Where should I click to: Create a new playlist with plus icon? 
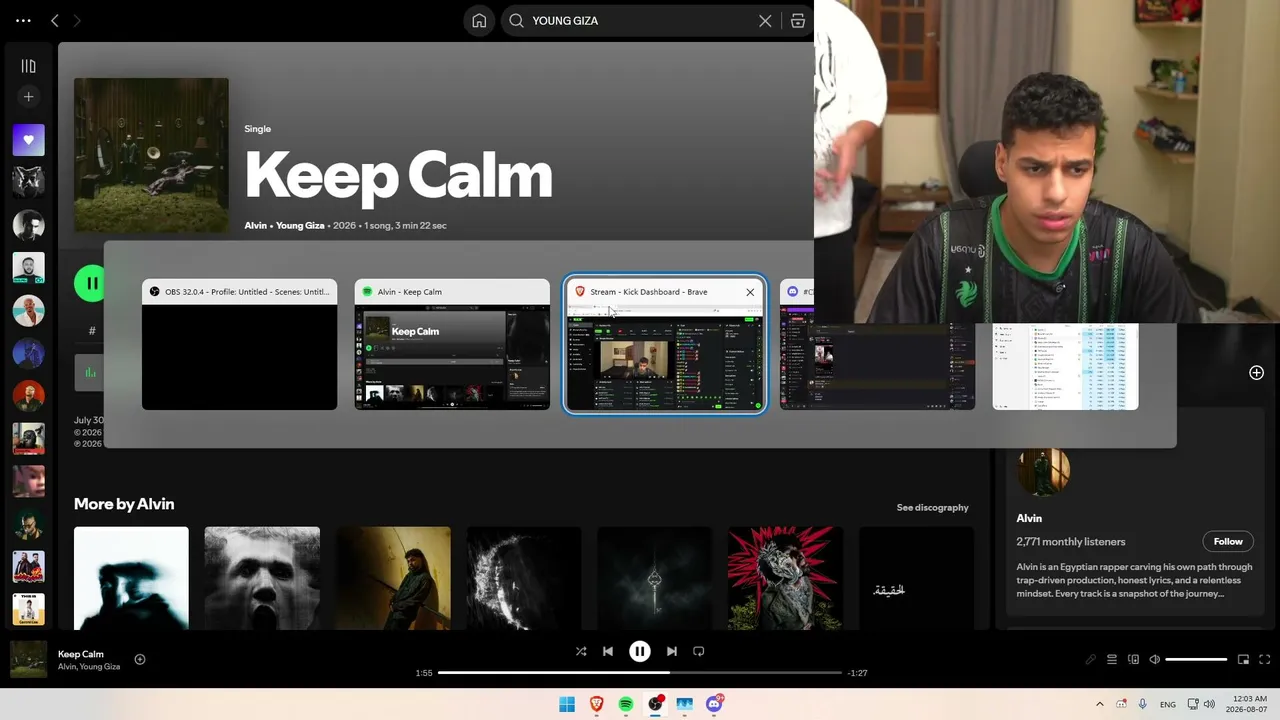click(28, 97)
